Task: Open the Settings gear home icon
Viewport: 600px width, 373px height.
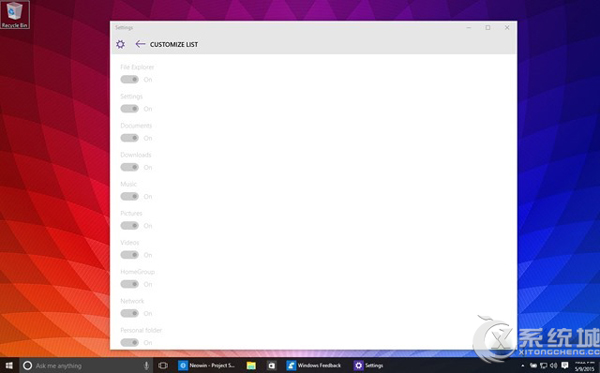Action: coord(120,44)
